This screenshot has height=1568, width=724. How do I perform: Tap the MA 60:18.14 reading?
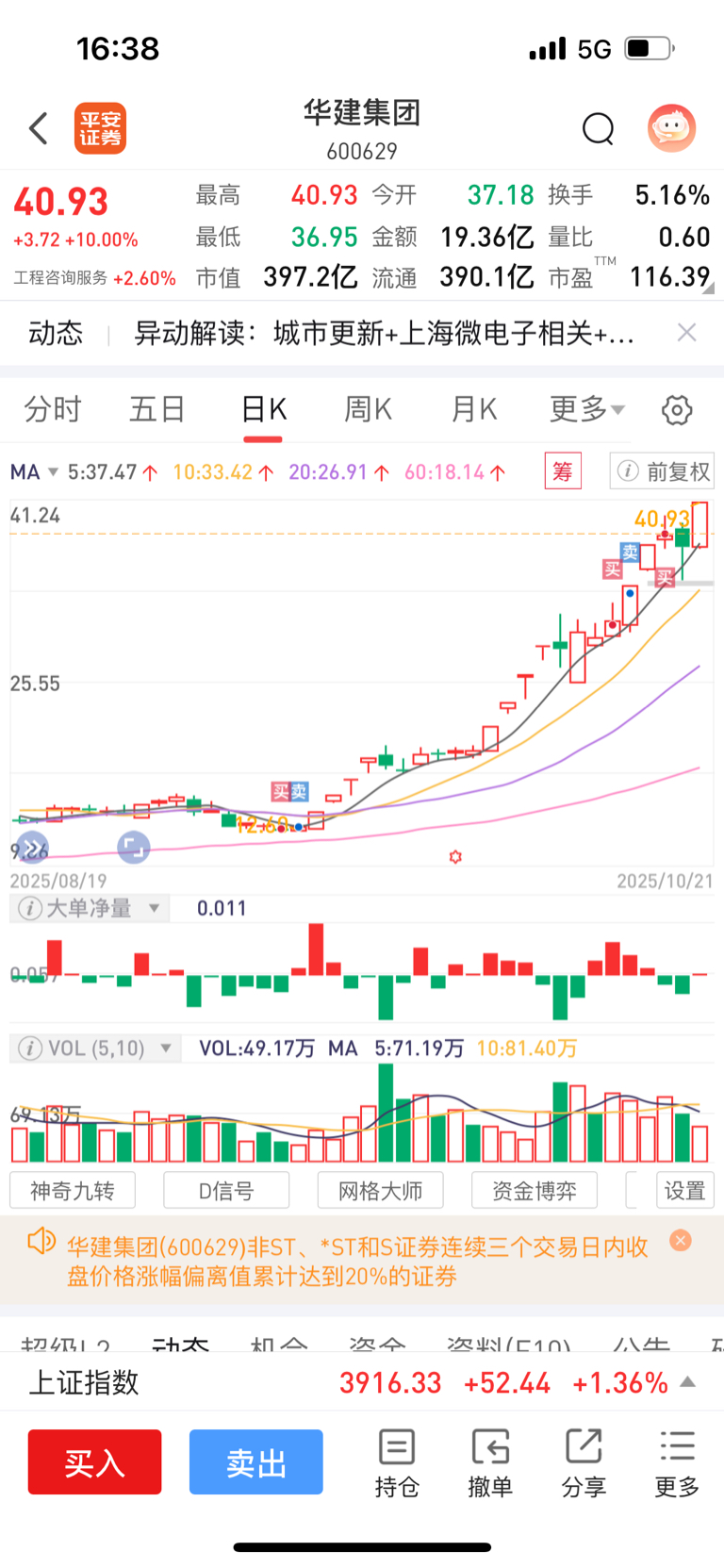coord(455,471)
